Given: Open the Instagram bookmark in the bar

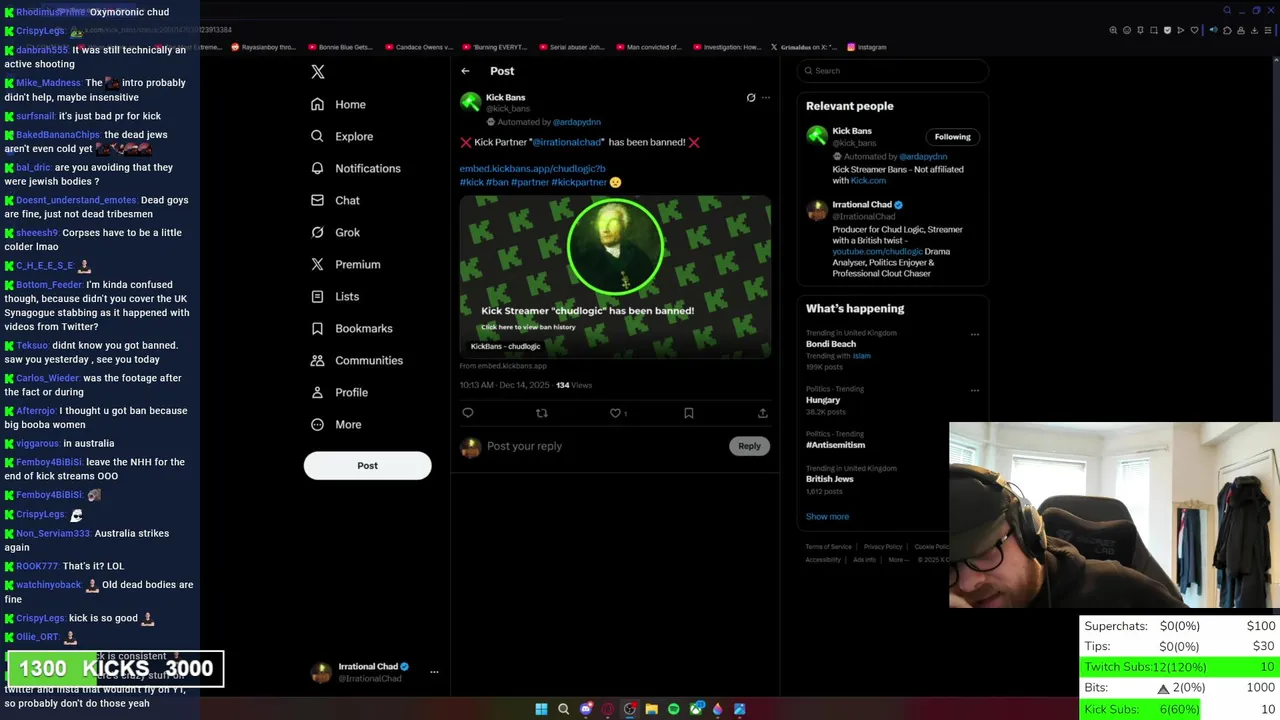Looking at the screenshot, I should coord(866,47).
